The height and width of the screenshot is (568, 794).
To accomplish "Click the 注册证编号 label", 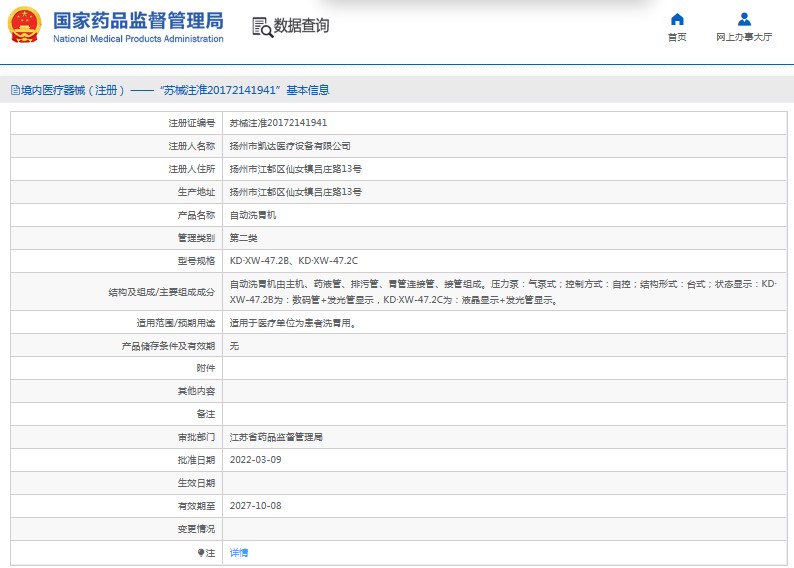I will [x=192, y=123].
